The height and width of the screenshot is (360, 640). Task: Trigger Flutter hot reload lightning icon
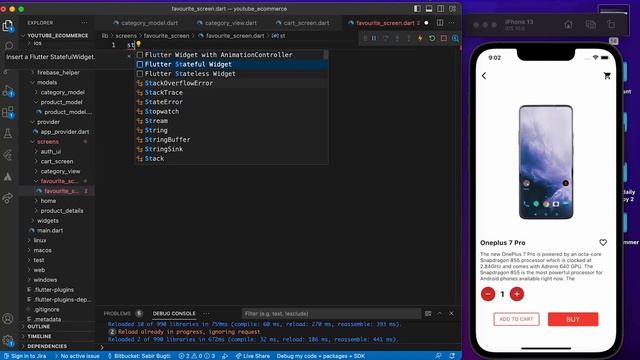[420, 38]
